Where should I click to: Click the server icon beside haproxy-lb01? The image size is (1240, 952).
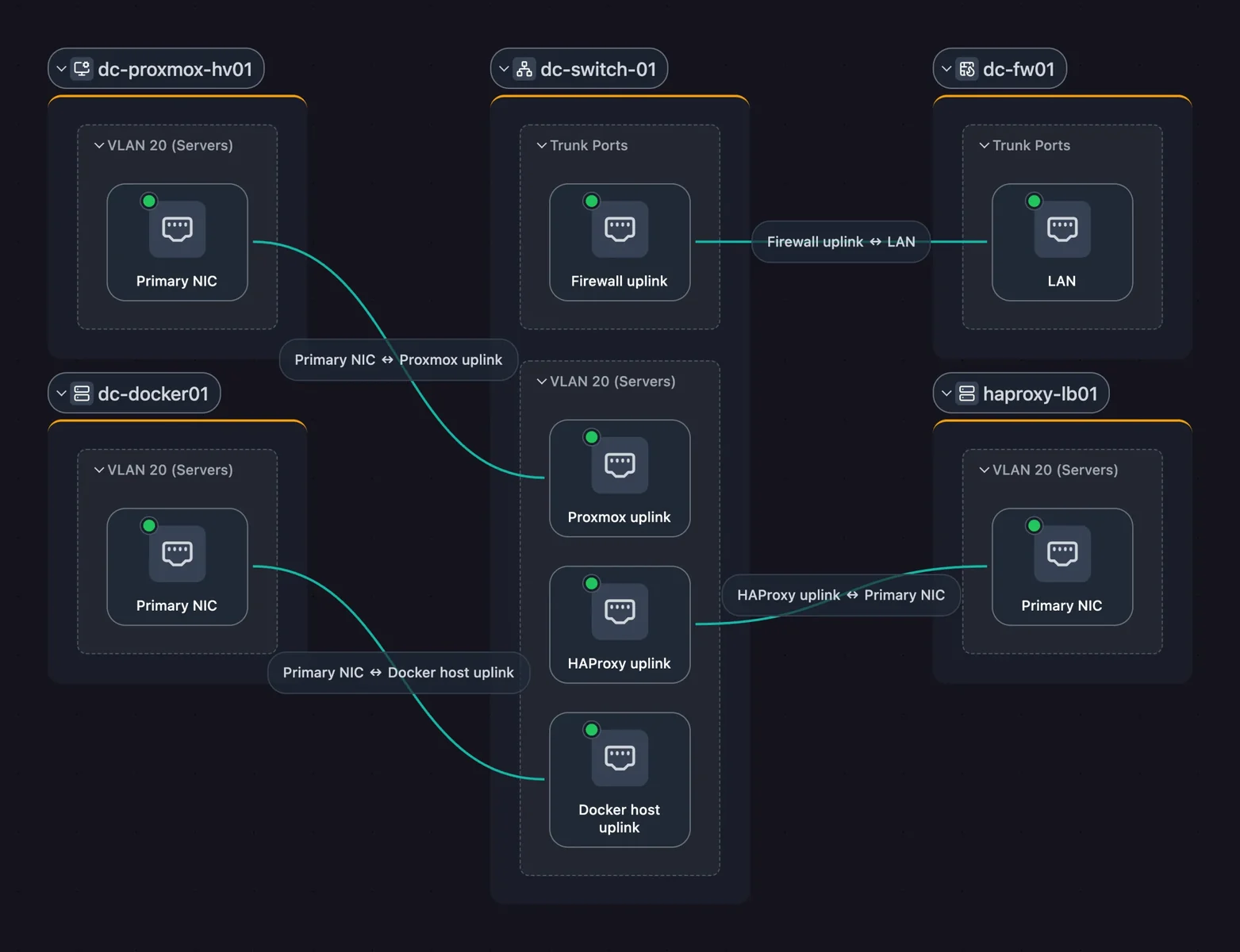[967, 393]
